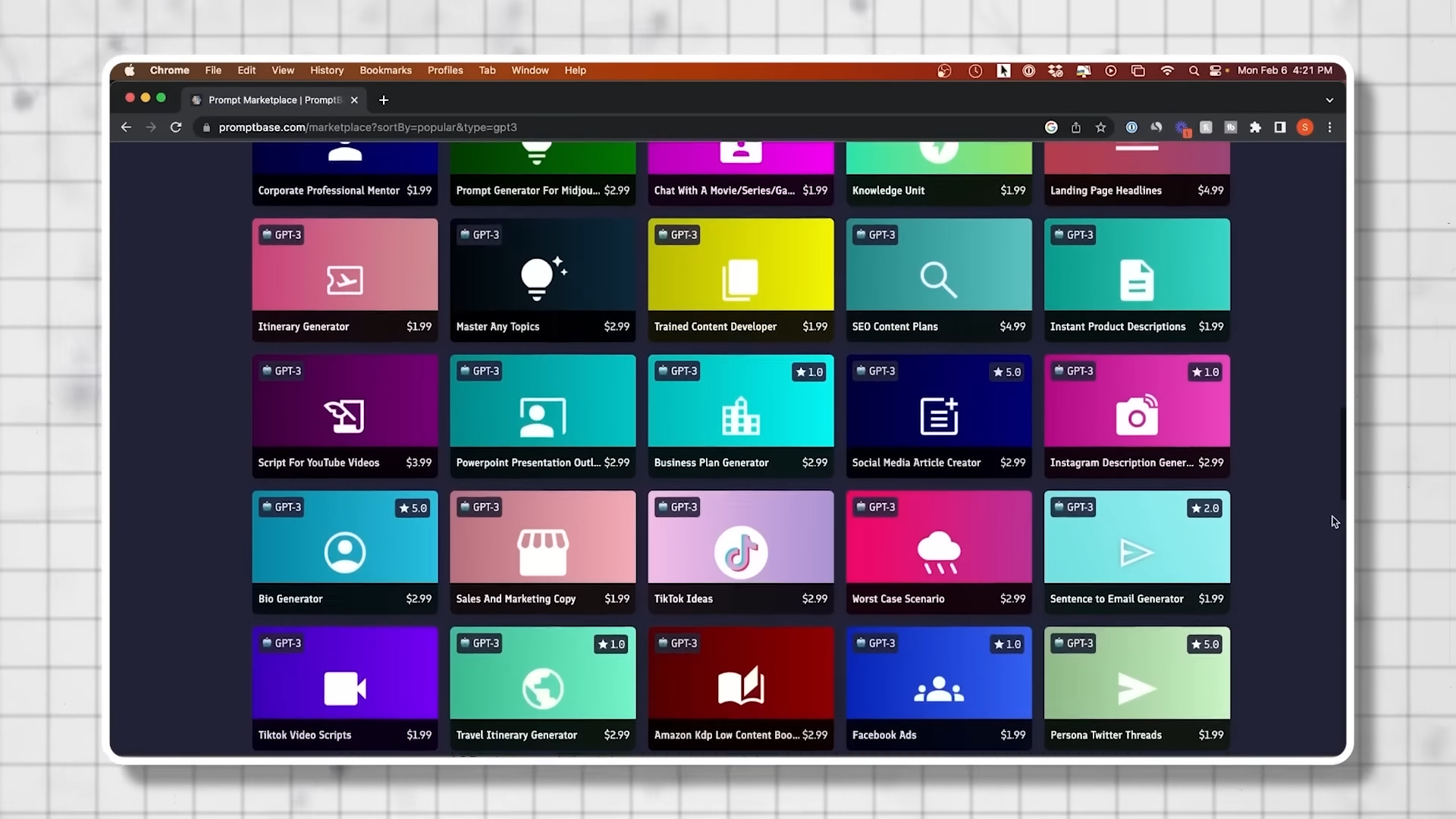
Task: Click the TikTok logo icon card
Action: (x=740, y=552)
